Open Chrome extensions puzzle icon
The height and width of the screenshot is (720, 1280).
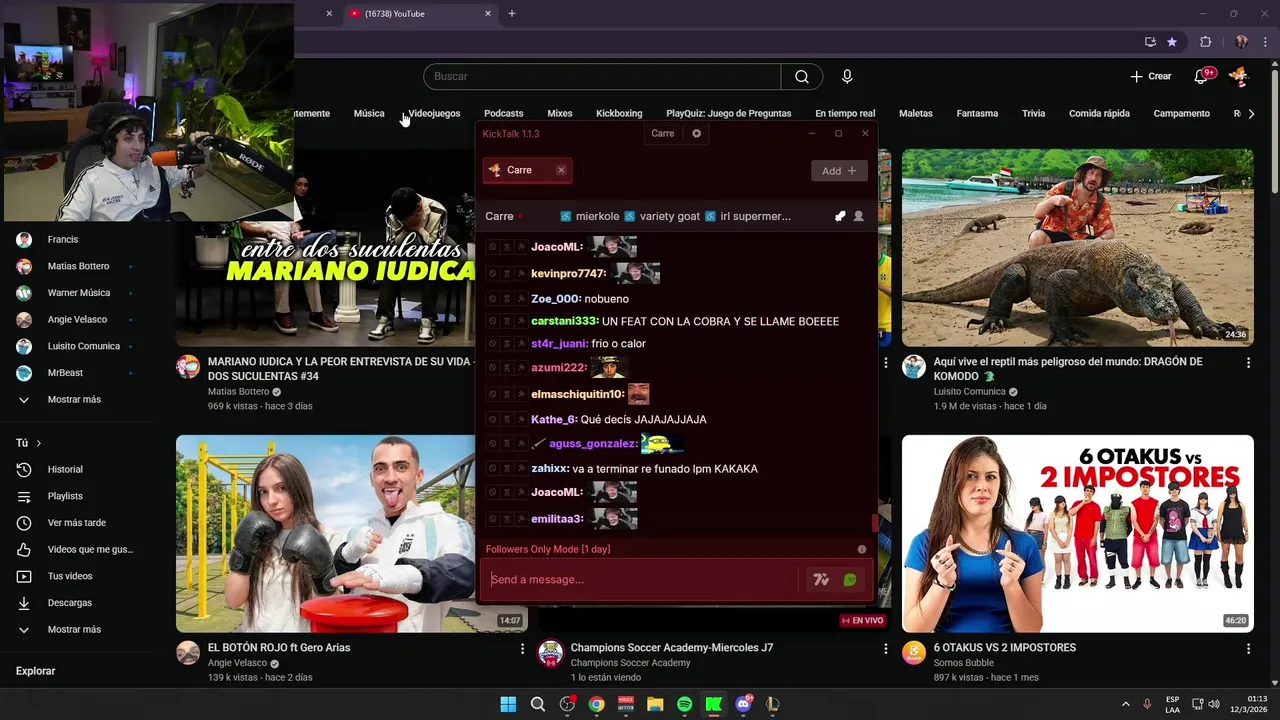pos(1205,42)
